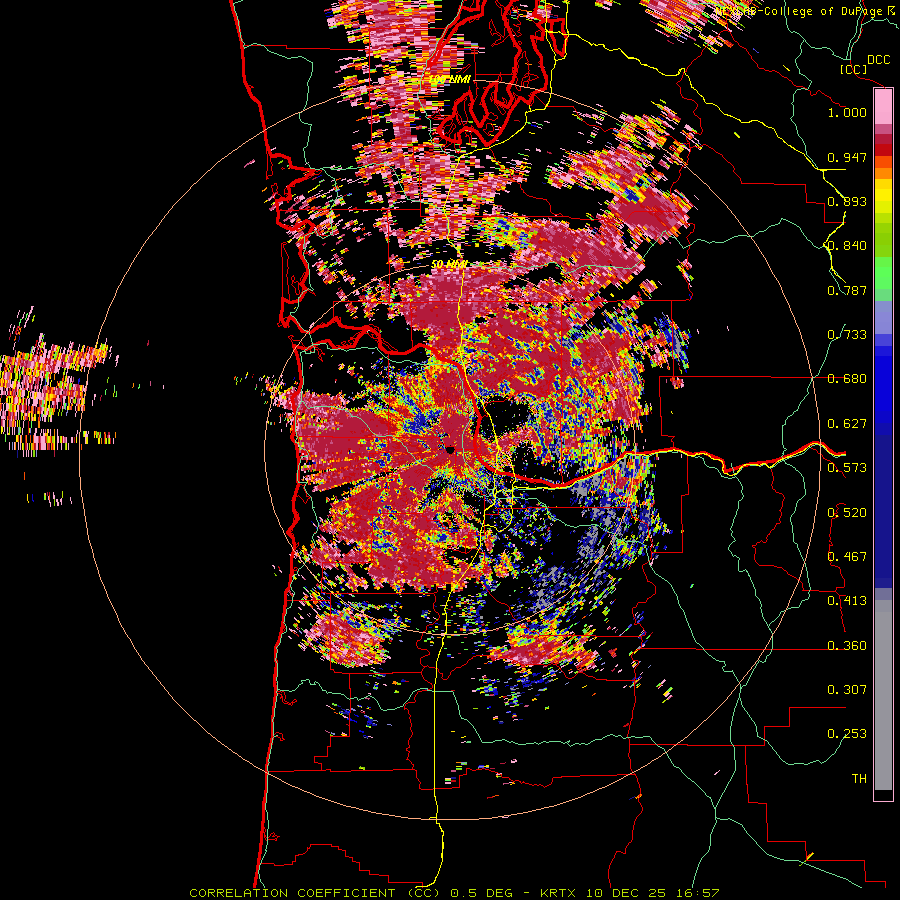Select the 0.893 legend value
The height and width of the screenshot is (900, 900).
[847, 201]
